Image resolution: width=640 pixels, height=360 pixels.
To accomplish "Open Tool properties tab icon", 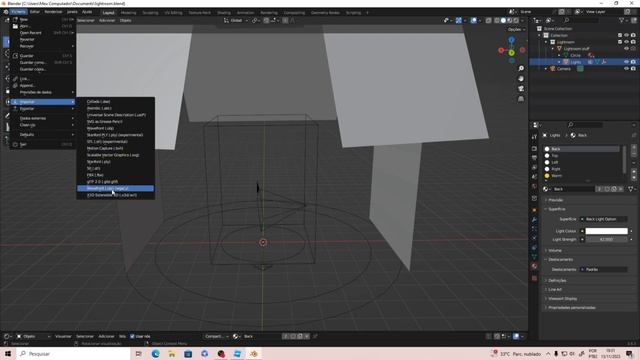I will (534, 137).
